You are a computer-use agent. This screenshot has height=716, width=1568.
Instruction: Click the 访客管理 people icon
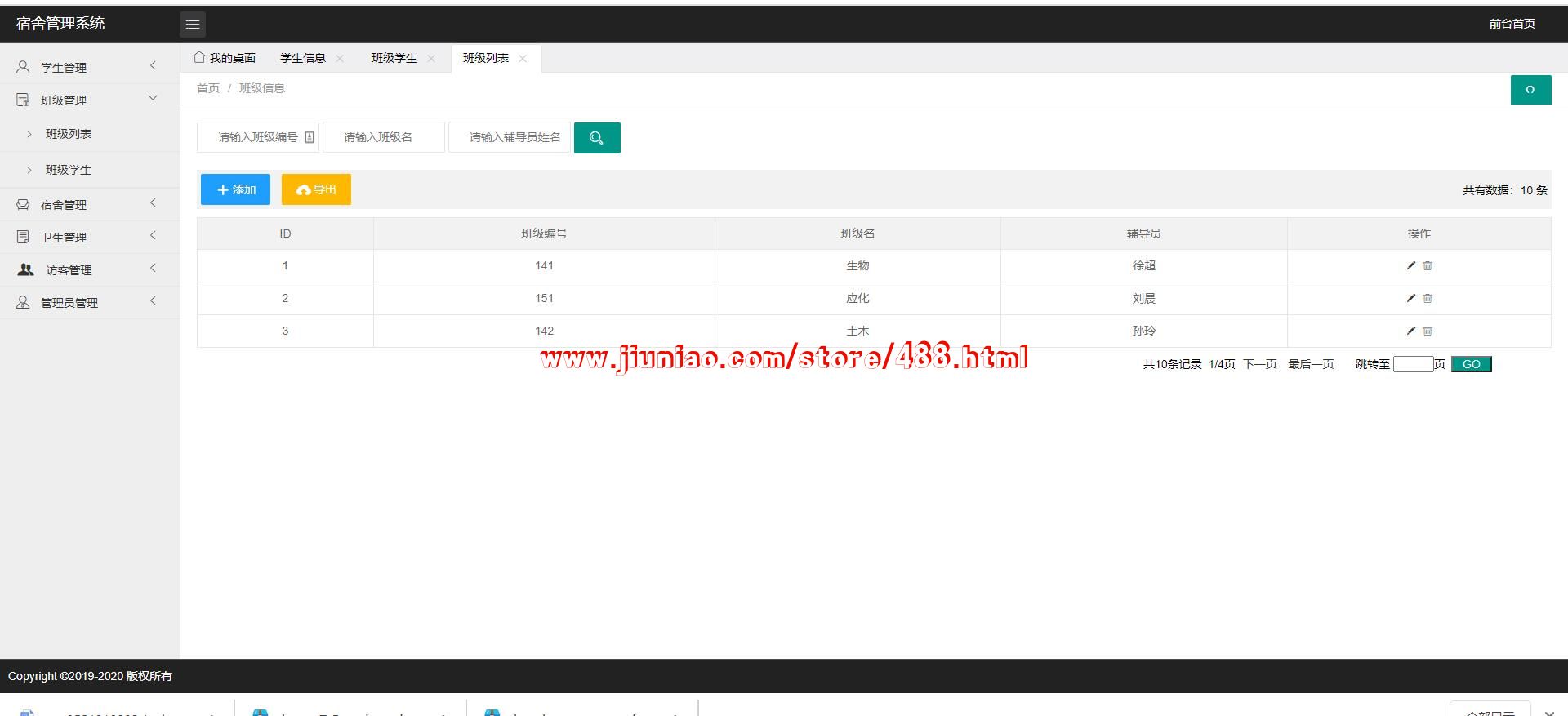(25, 269)
